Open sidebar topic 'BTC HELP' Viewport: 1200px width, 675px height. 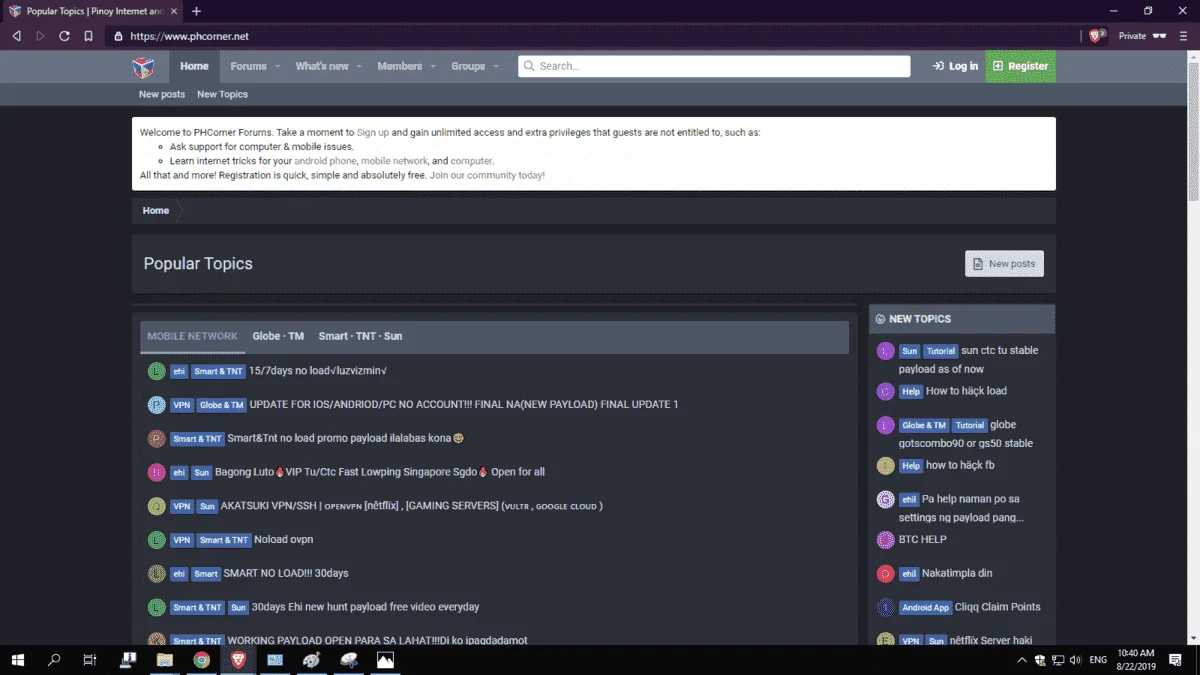coord(922,539)
